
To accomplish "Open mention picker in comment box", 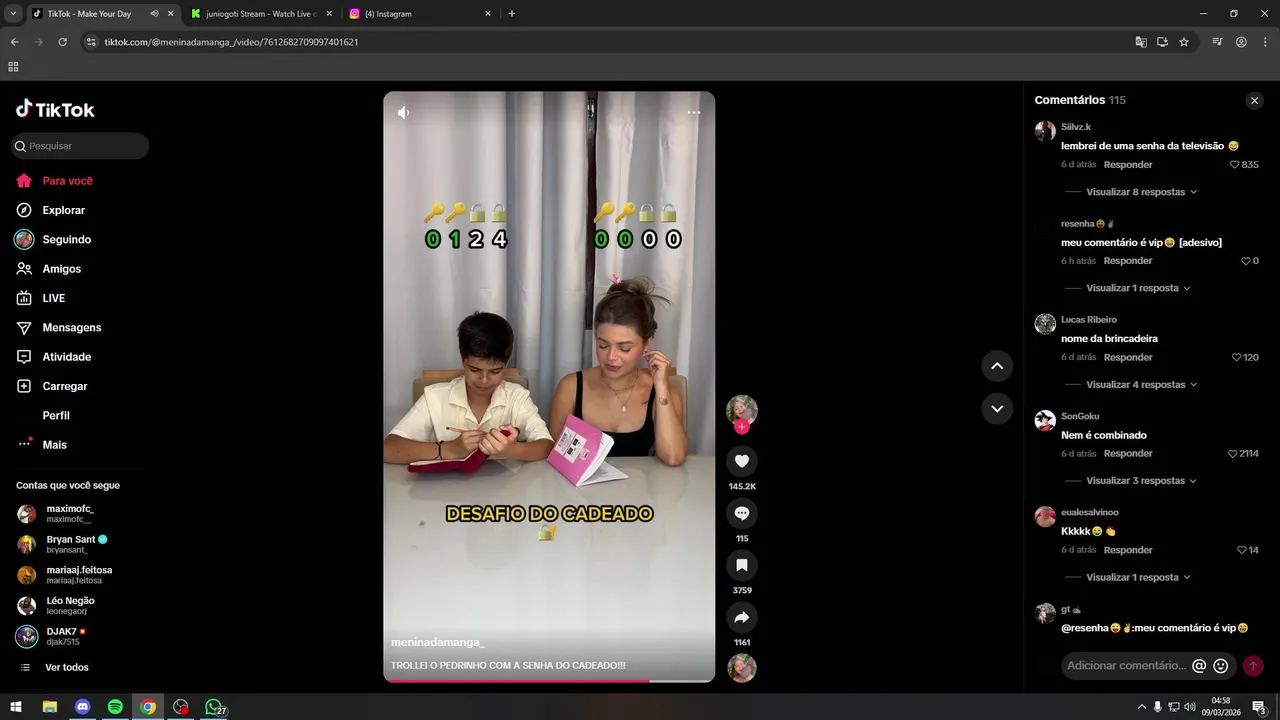I will 1199,666.
